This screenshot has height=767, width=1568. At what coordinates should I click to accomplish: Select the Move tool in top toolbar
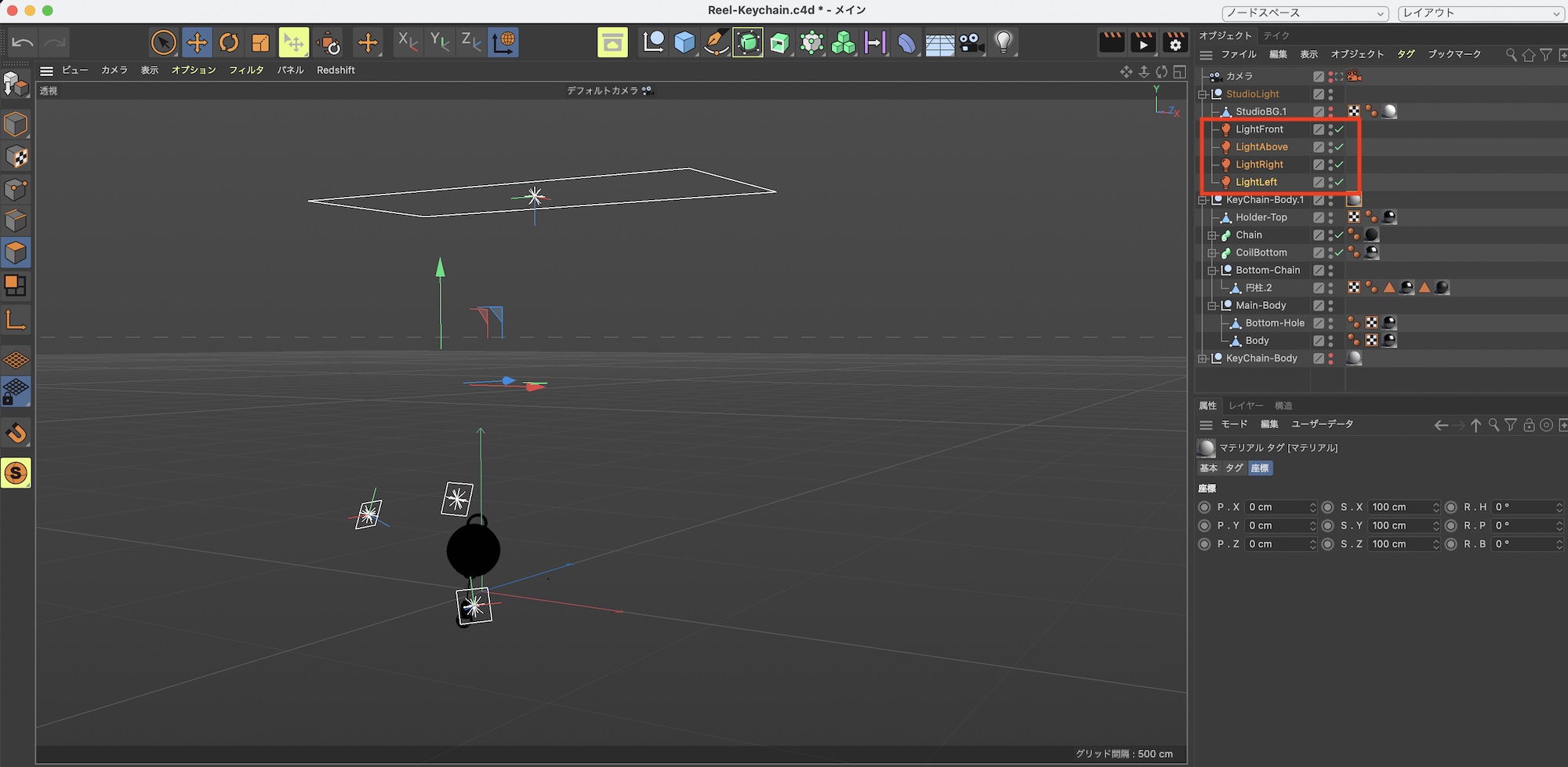[x=197, y=42]
